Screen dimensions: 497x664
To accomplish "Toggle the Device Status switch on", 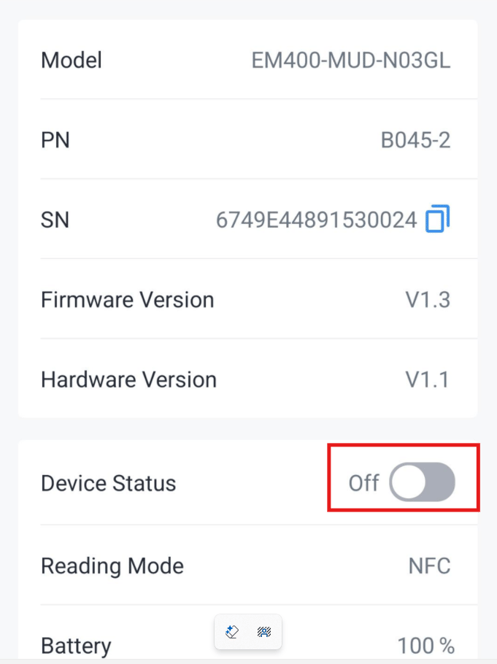I will (422, 482).
